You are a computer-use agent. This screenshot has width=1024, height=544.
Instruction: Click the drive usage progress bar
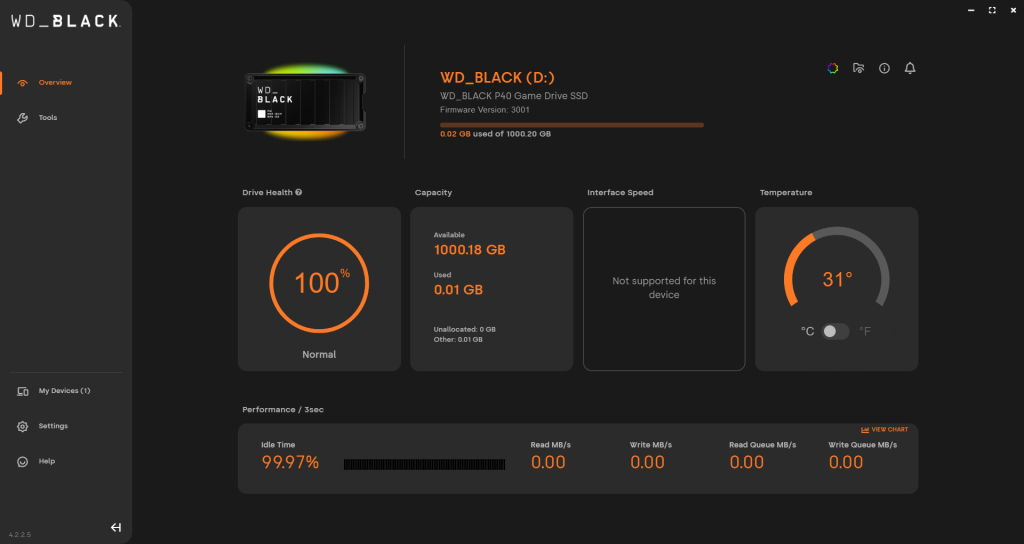tap(572, 125)
